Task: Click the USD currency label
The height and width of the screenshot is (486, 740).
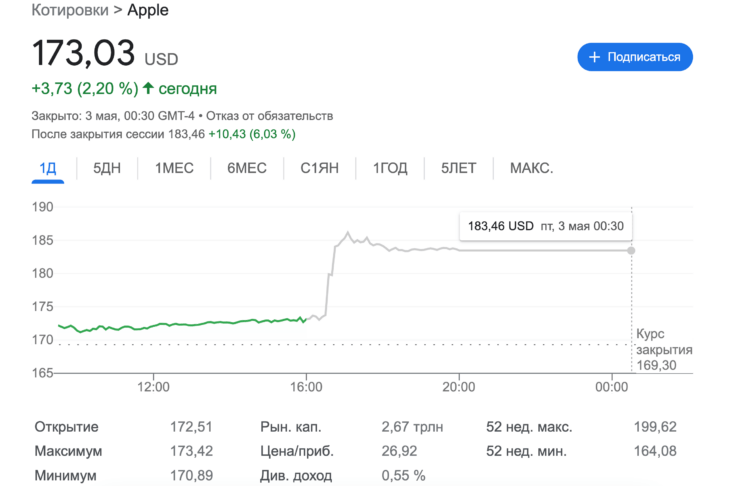Action: [161, 59]
